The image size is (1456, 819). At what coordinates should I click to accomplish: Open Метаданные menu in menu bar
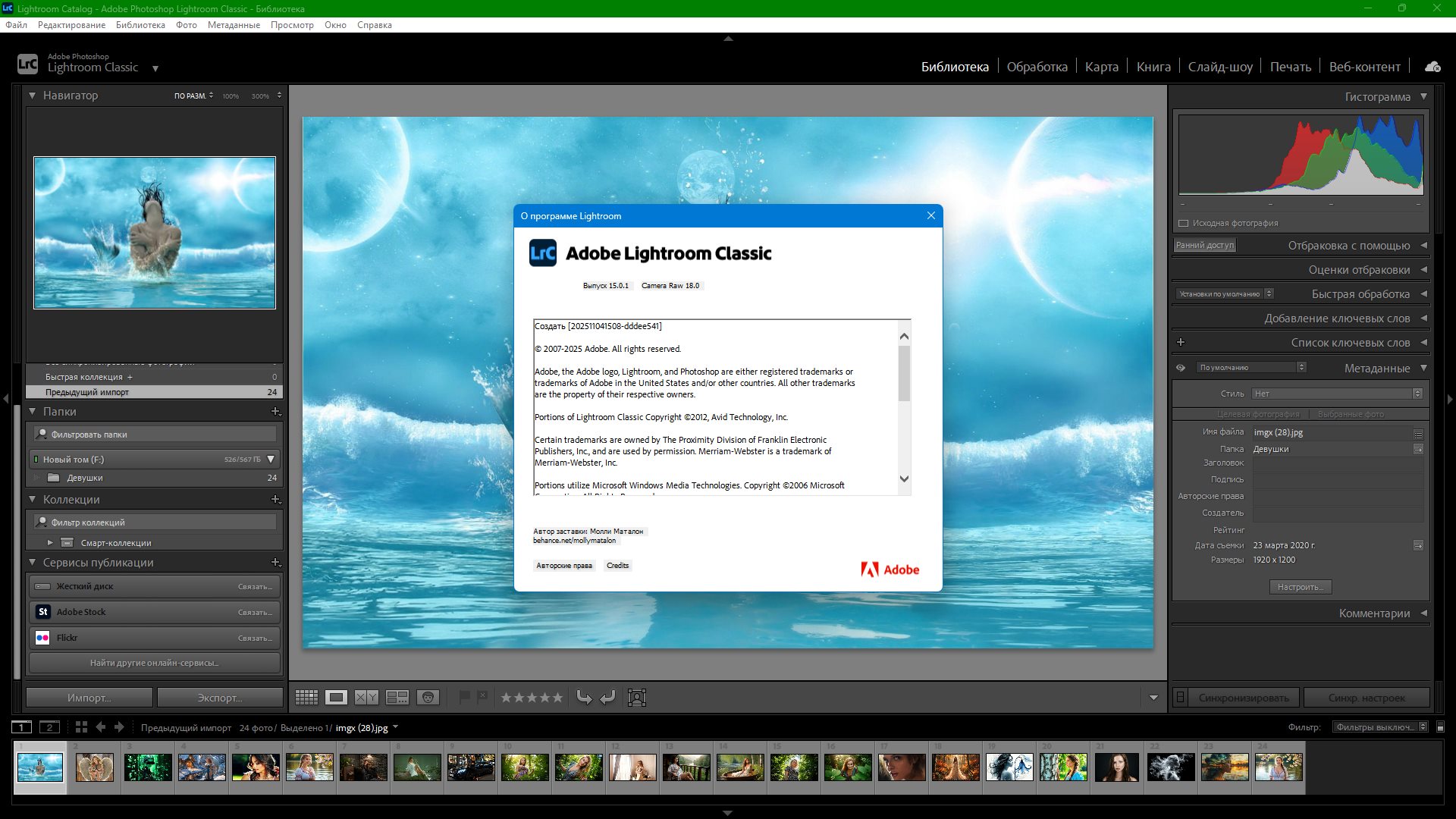point(234,25)
